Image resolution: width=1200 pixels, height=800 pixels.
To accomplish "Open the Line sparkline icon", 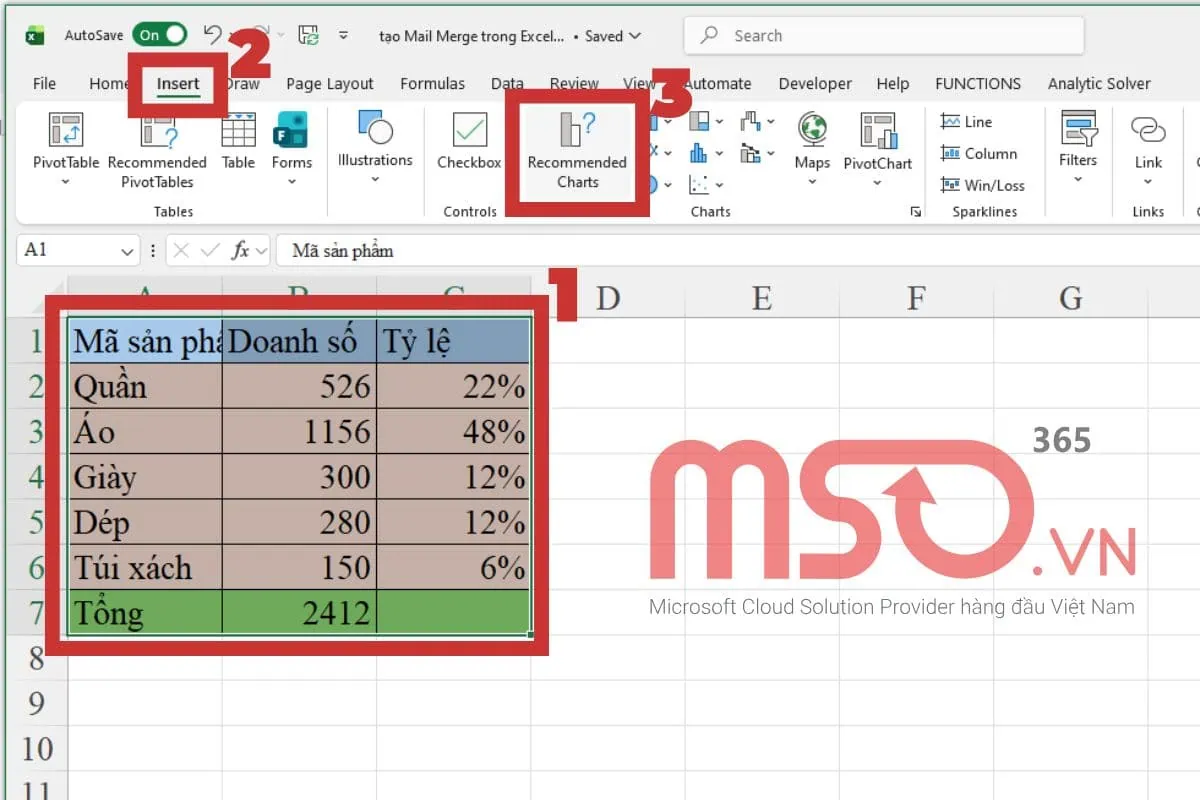I will pos(967,121).
